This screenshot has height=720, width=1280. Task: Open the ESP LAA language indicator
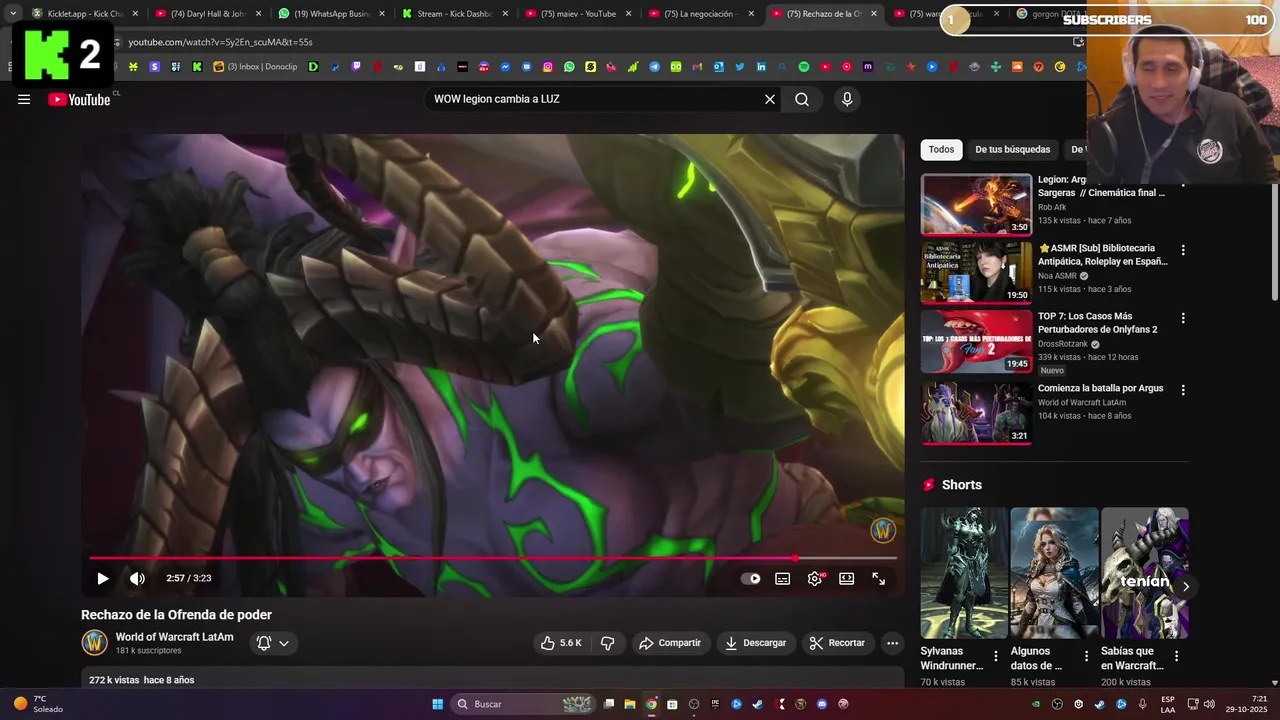click(1168, 704)
